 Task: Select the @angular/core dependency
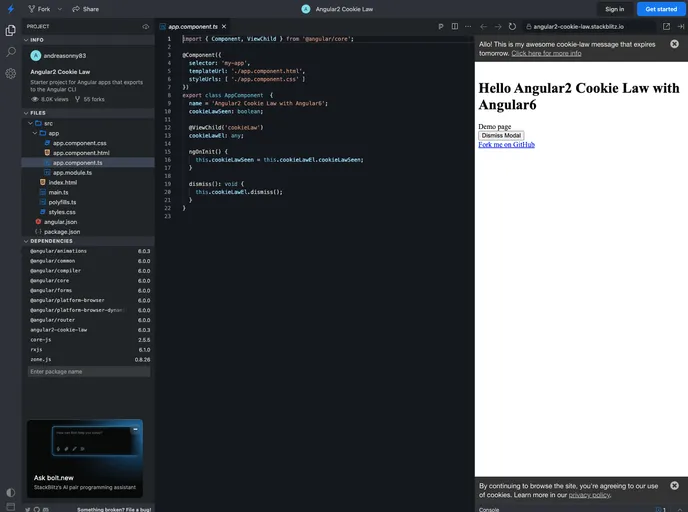point(88,280)
